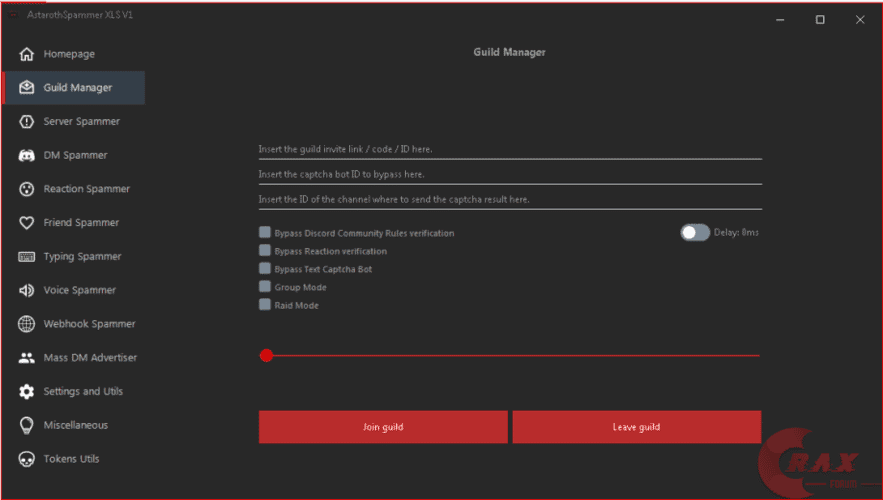
Task: Click the captcha result channel ID field
Action: pyautogui.click(x=510, y=200)
